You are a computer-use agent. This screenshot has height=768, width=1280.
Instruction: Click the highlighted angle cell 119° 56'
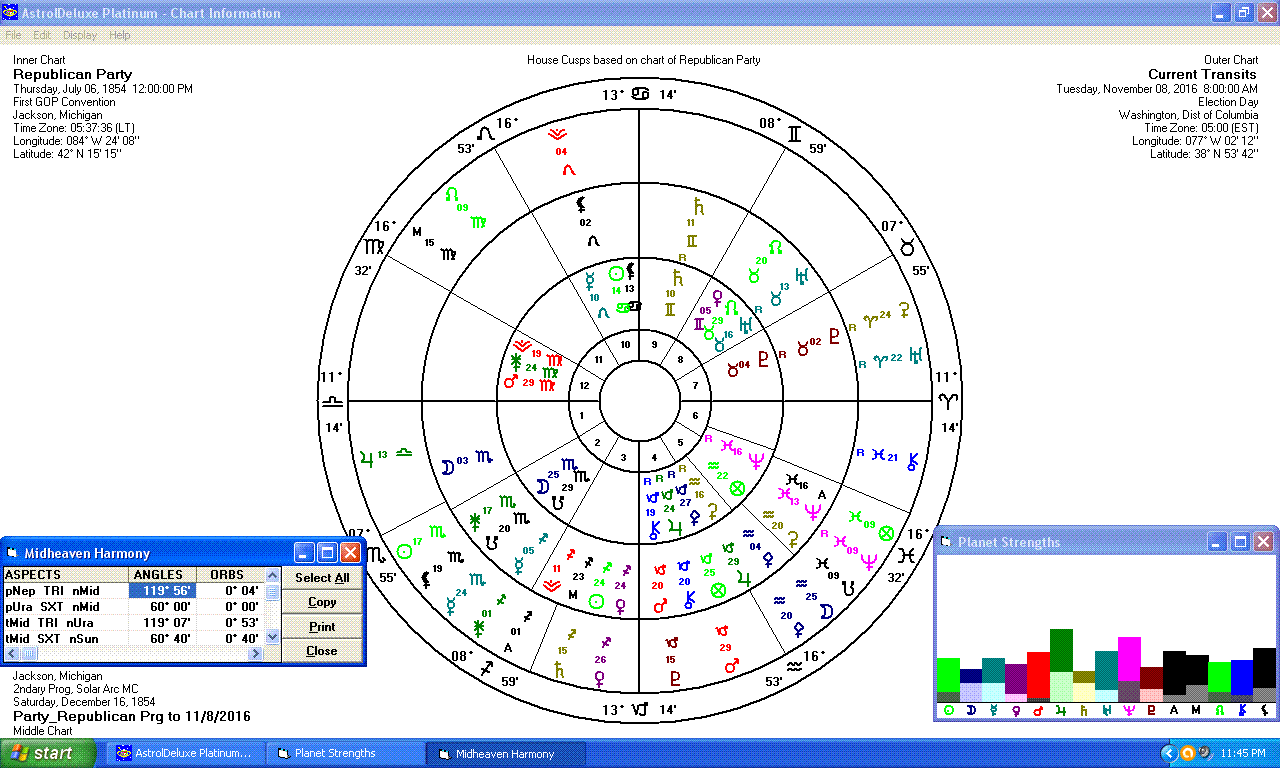click(x=162, y=591)
